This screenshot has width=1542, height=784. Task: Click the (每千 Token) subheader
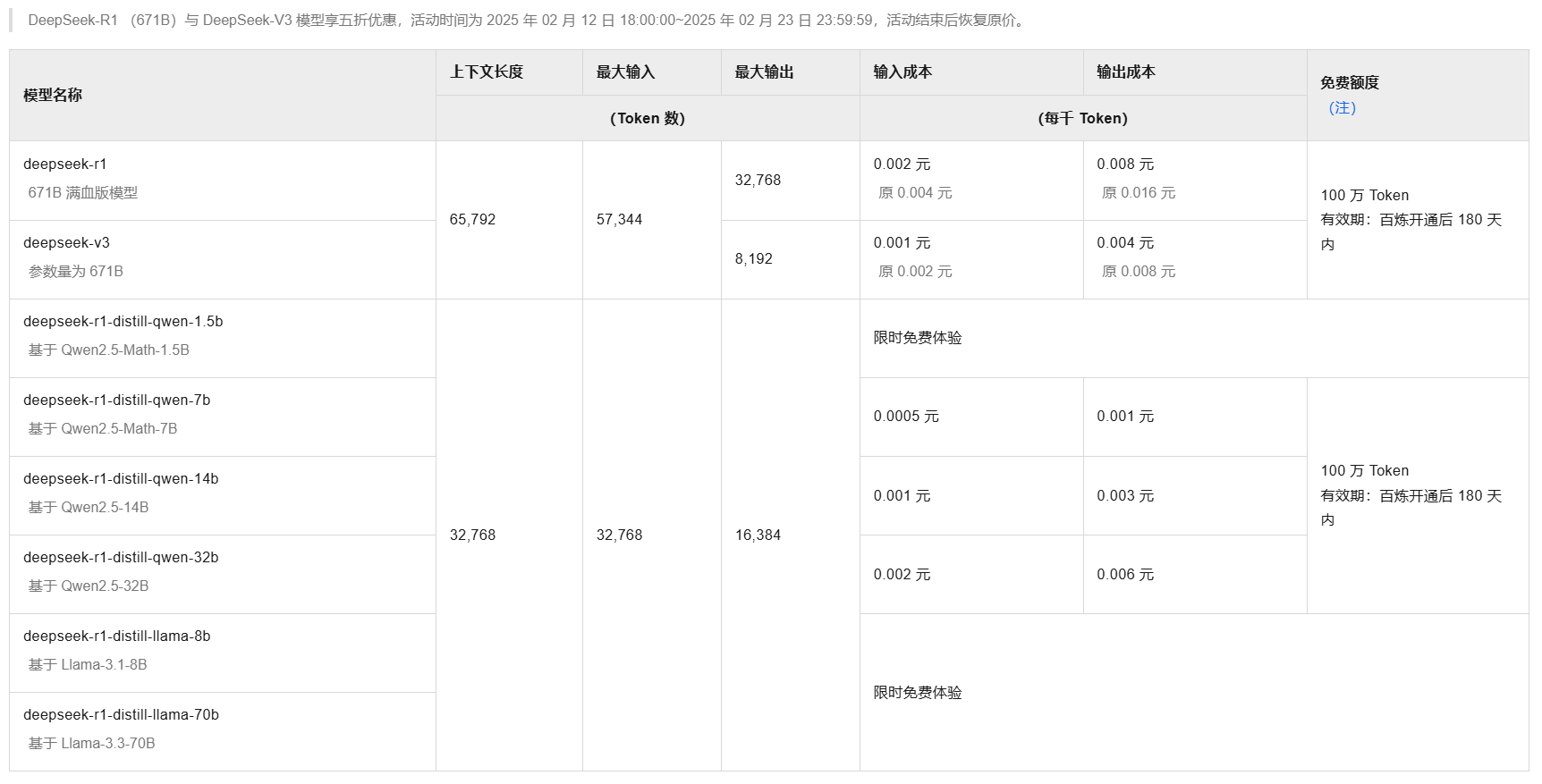(x=1083, y=118)
